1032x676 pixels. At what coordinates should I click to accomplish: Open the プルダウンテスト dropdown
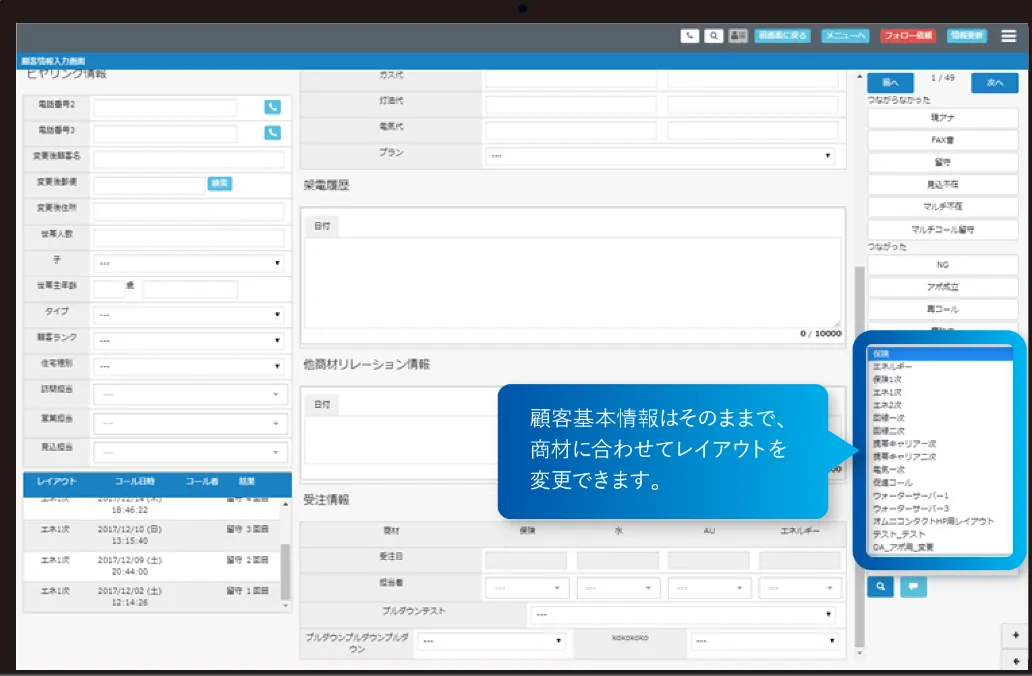pos(683,614)
